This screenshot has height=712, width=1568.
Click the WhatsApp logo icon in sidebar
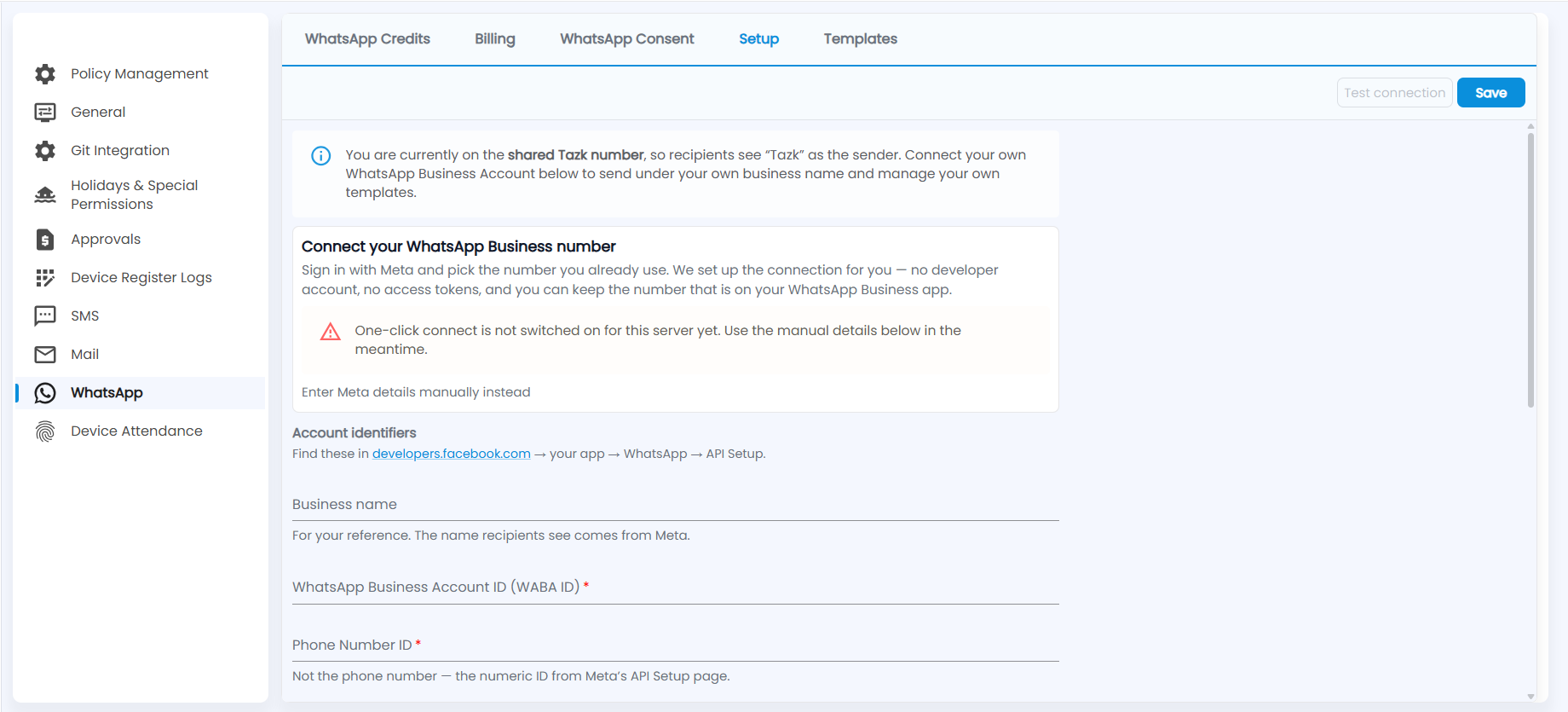[x=45, y=393]
